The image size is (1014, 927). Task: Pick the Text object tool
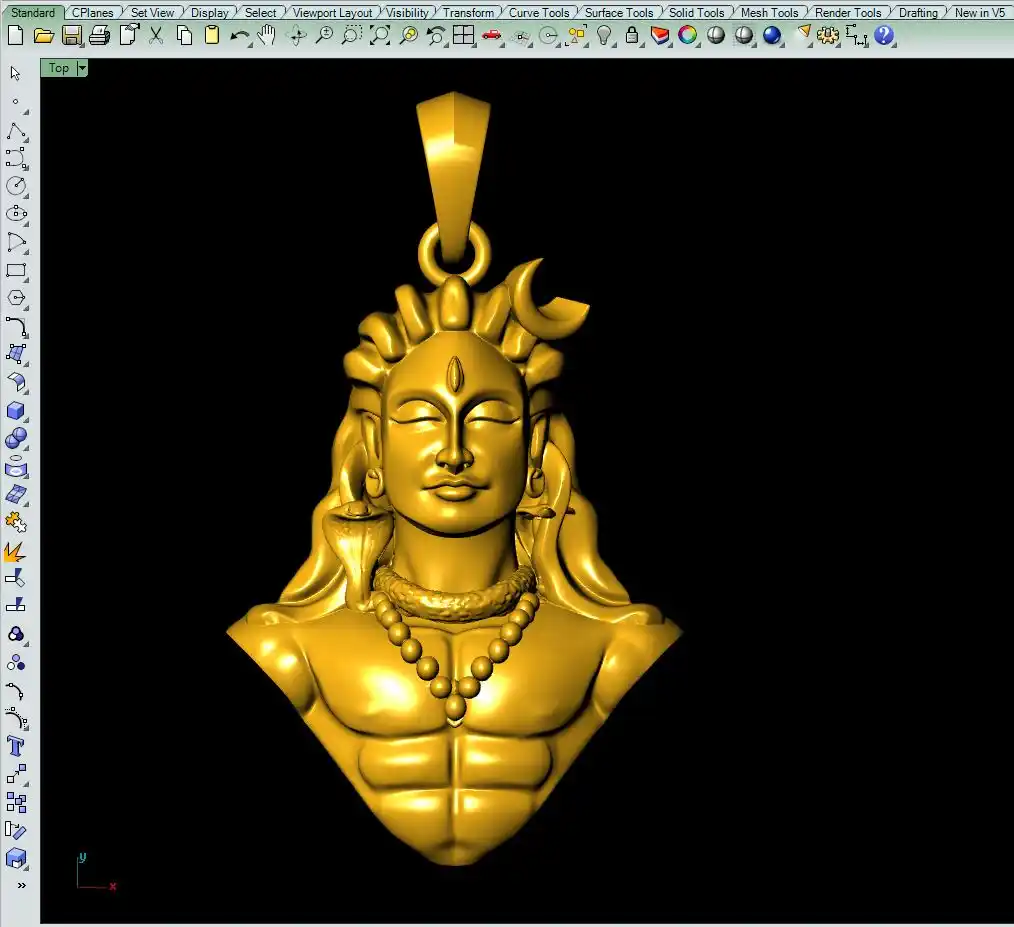coord(16,746)
